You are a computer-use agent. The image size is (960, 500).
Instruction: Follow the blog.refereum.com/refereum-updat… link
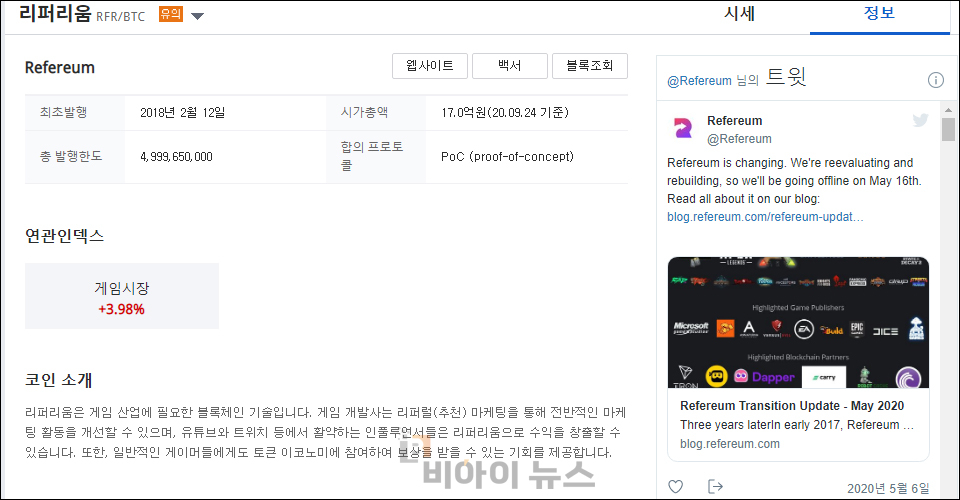coord(765,217)
